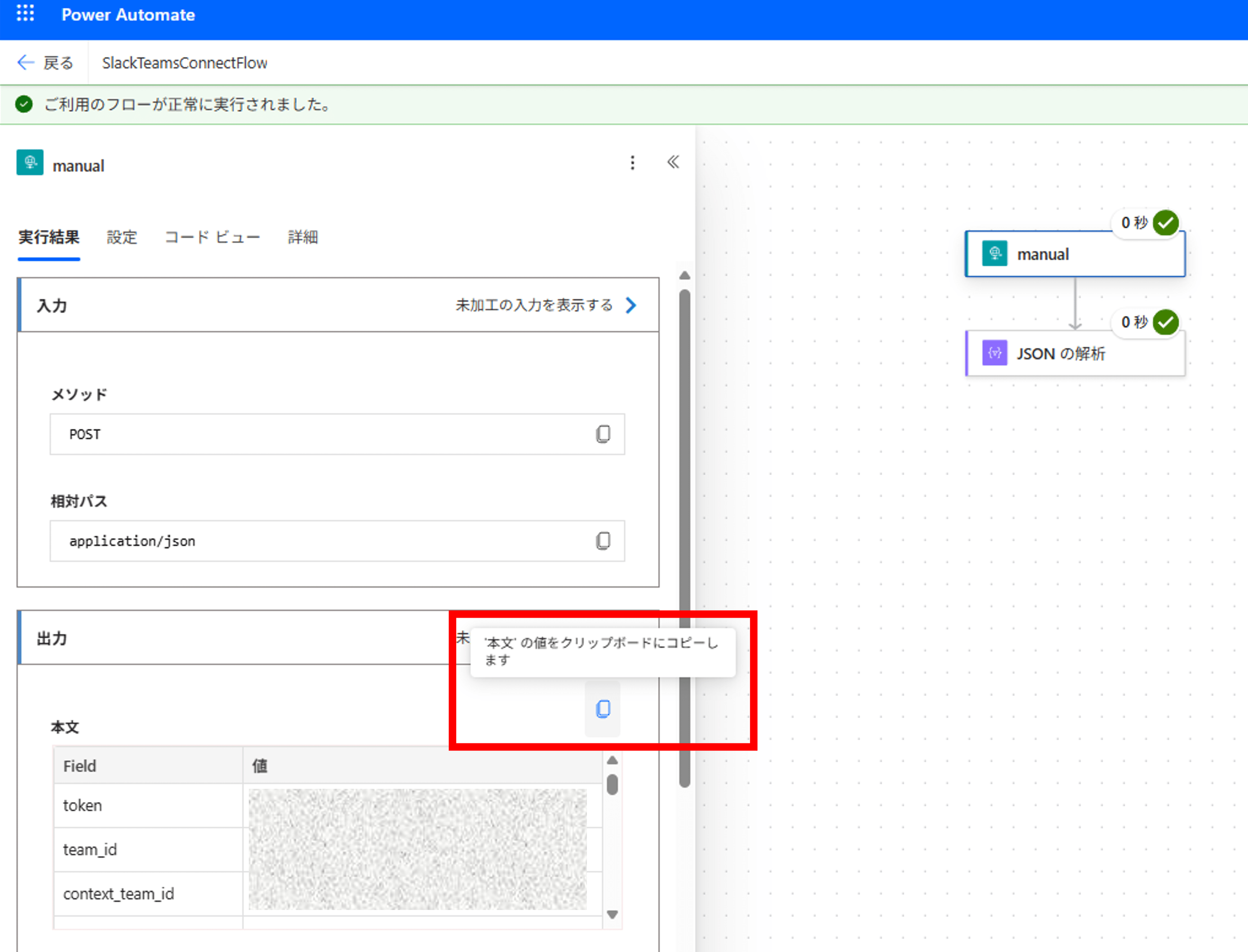
Task: Switch to the 設定 tab
Action: click(x=122, y=237)
